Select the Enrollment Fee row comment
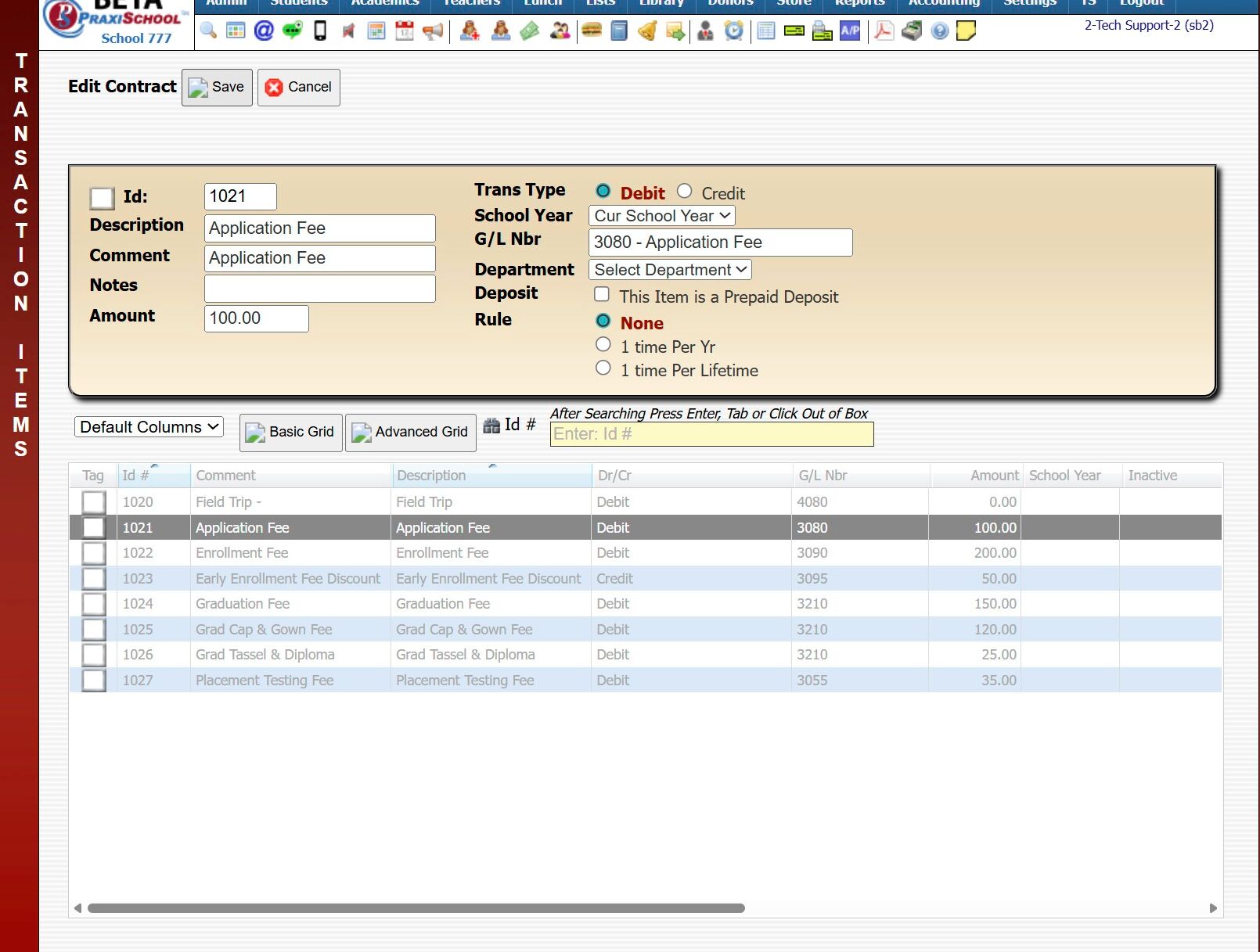1260x952 pixels. (x=242, y=553)
